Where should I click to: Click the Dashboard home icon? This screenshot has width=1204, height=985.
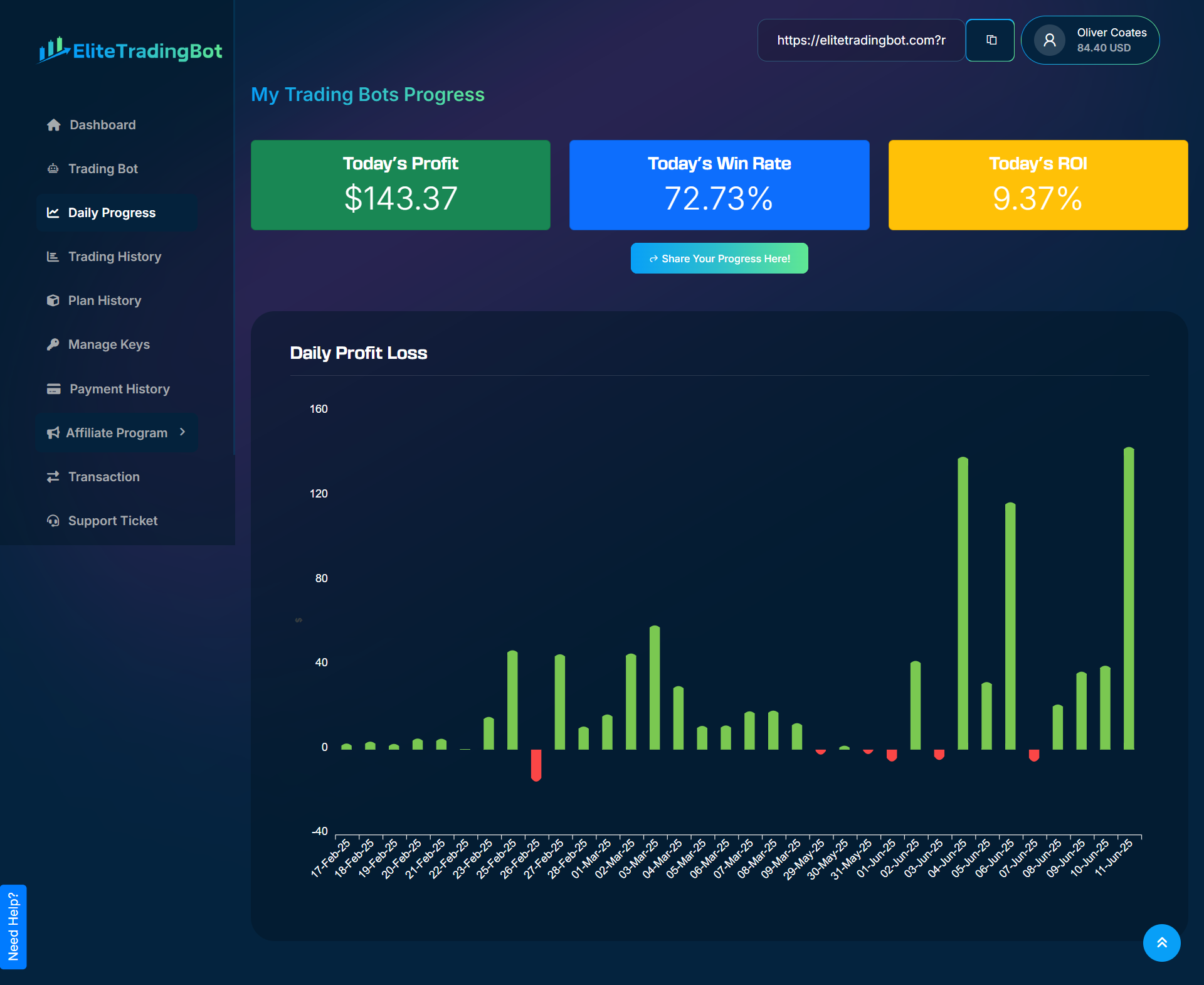(54, 125)
